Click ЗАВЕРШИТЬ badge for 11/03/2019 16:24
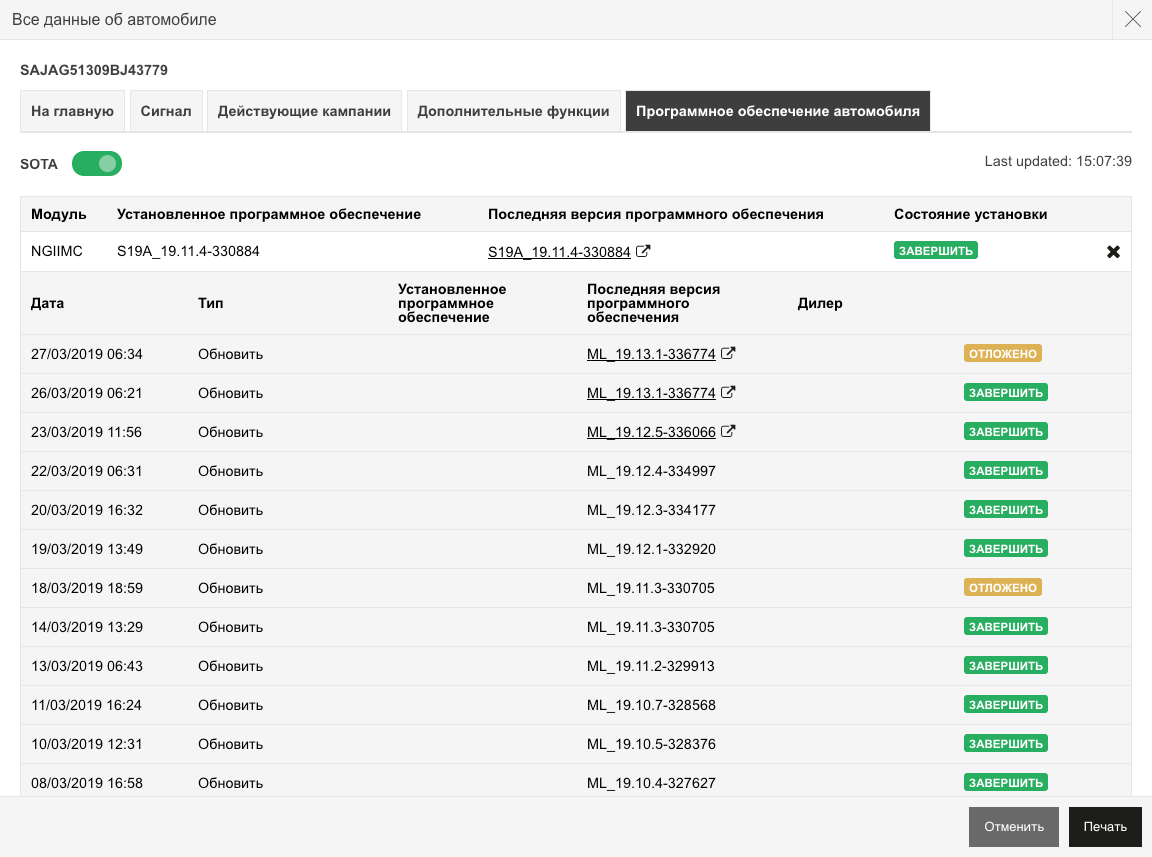 [1006, 704]
